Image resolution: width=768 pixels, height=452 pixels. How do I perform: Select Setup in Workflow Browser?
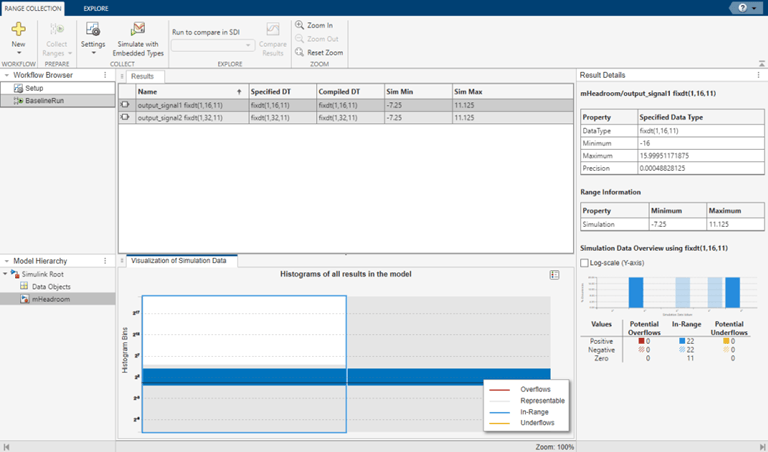click(x=58, y=88)
